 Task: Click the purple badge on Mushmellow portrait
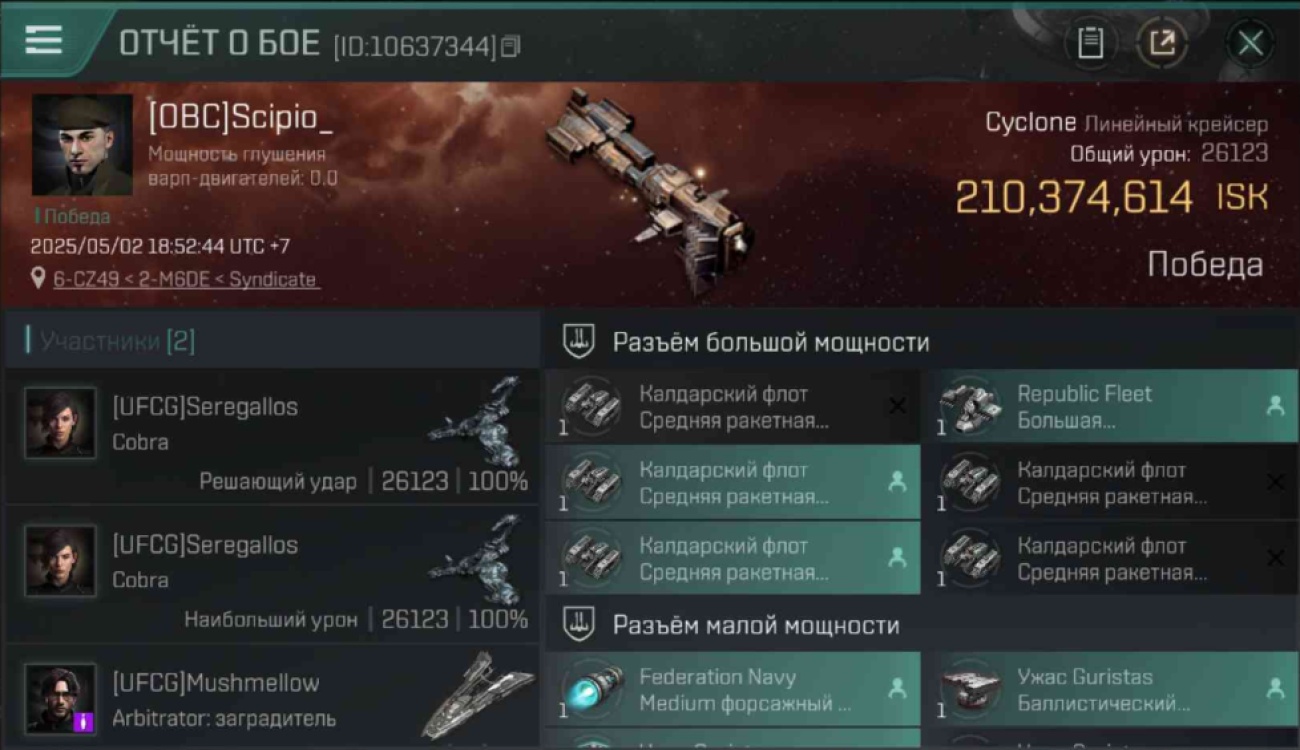(83, 721)
